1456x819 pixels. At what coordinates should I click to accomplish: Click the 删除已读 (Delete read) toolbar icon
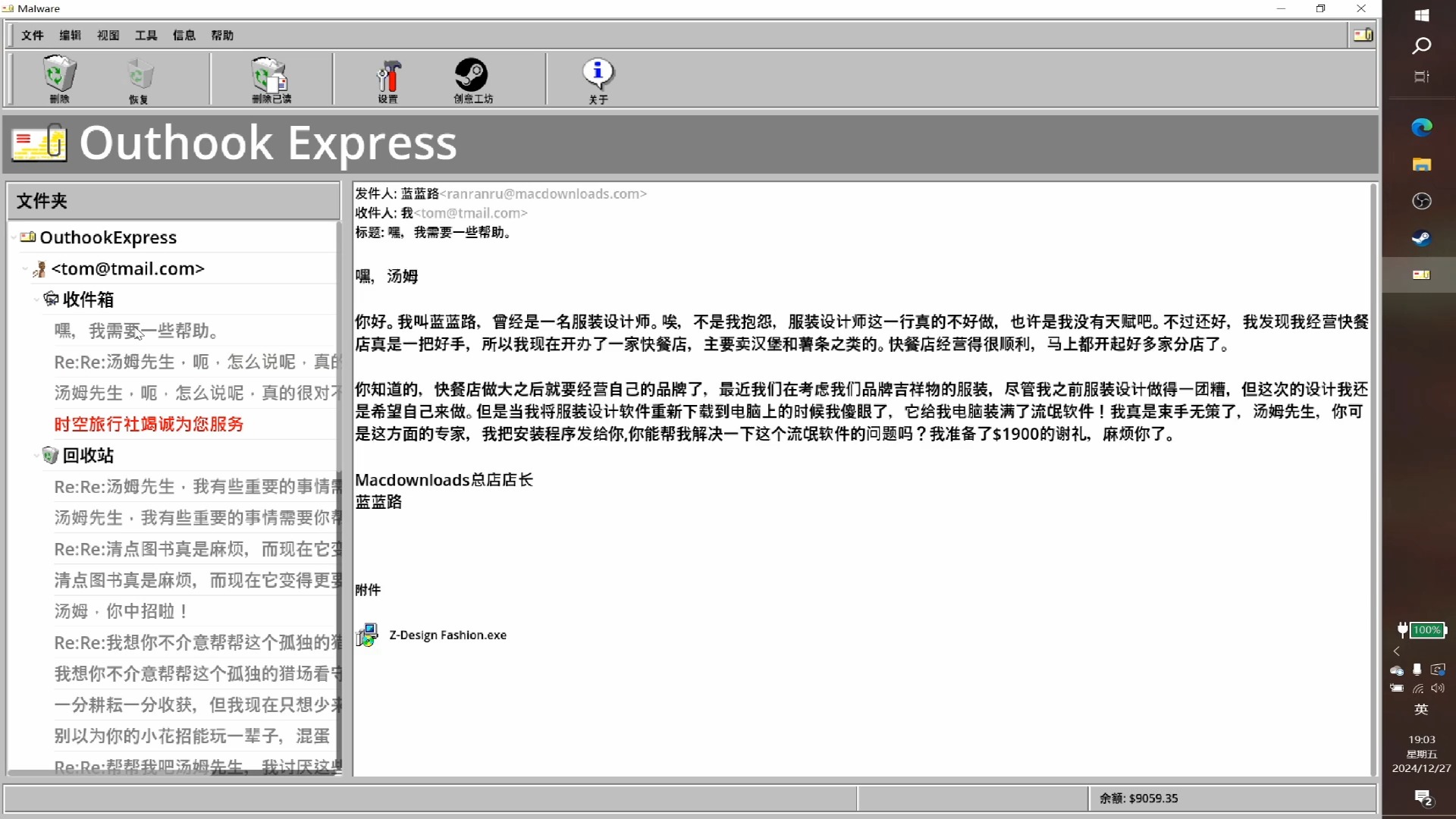point(271,74)
